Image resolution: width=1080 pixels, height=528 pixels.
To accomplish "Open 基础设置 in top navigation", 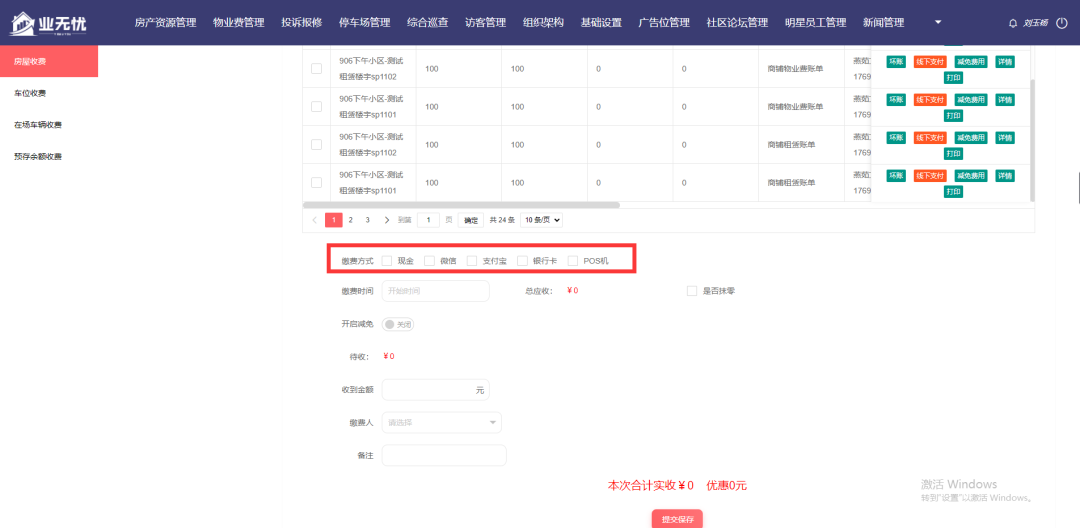I will point(601,23).
